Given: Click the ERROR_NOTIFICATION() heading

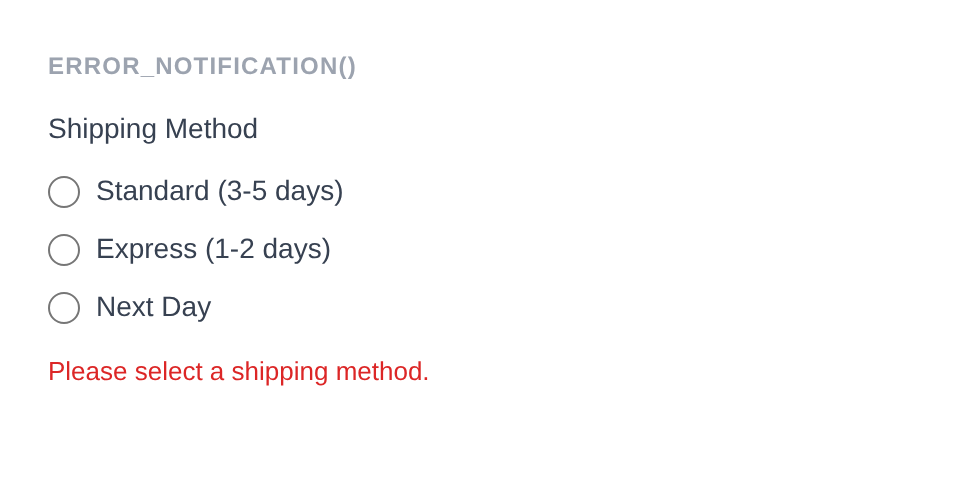Looking at the screenshot, I should click(202, 66).
